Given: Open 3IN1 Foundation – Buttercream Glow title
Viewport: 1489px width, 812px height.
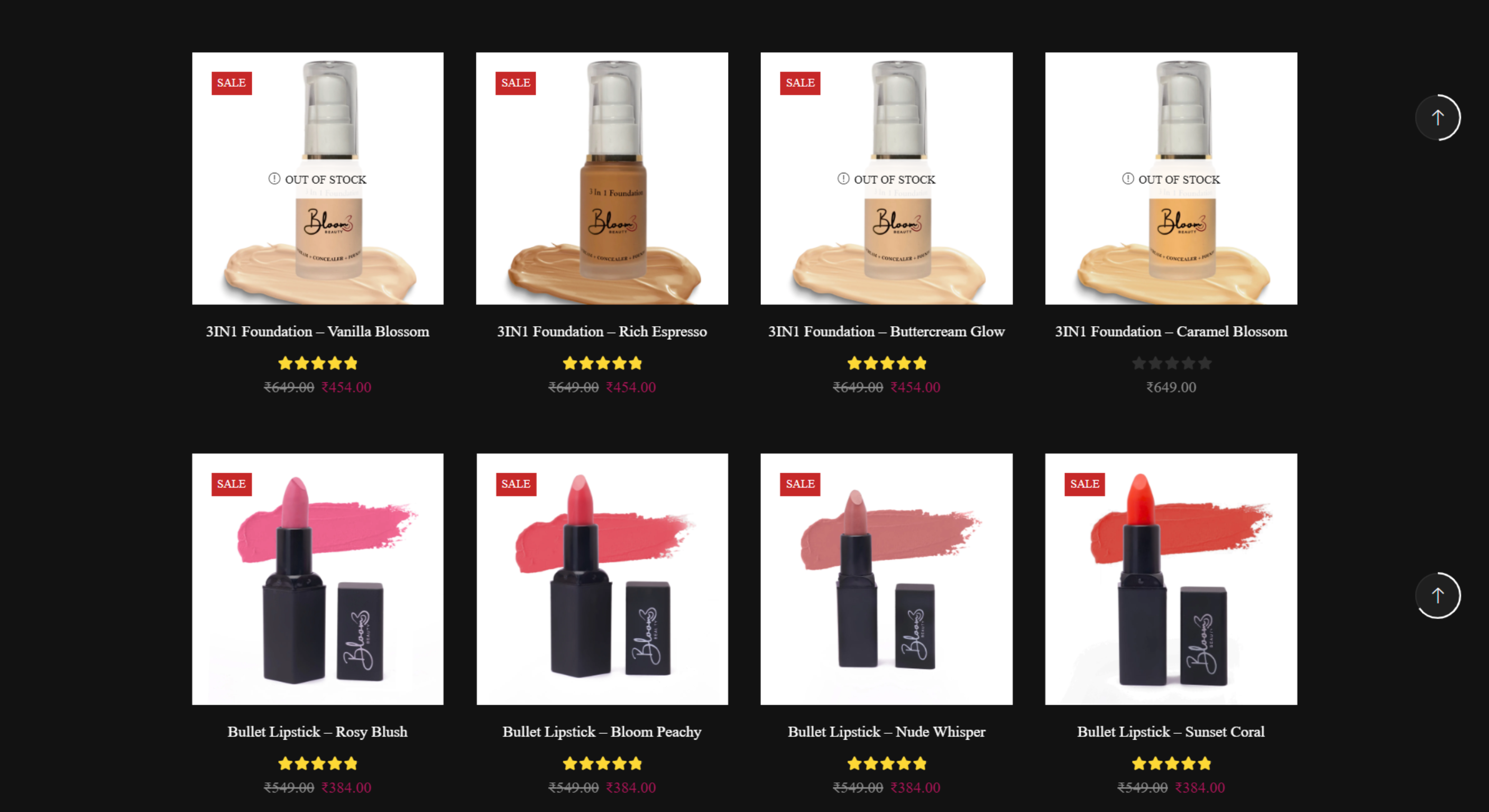Looking at the screenshot, I should pos(887,332).
